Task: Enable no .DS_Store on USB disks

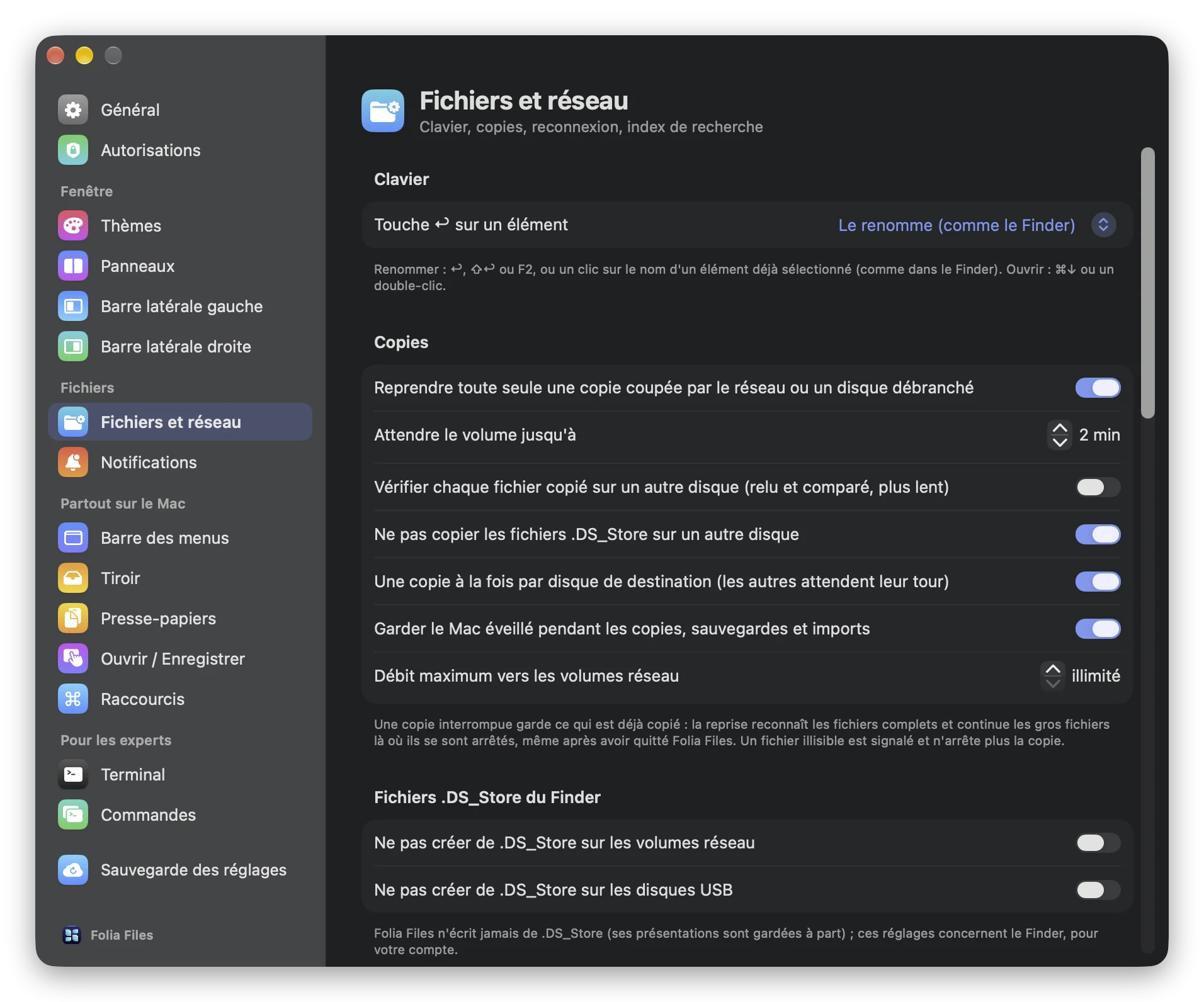Action: (1098, 890)
